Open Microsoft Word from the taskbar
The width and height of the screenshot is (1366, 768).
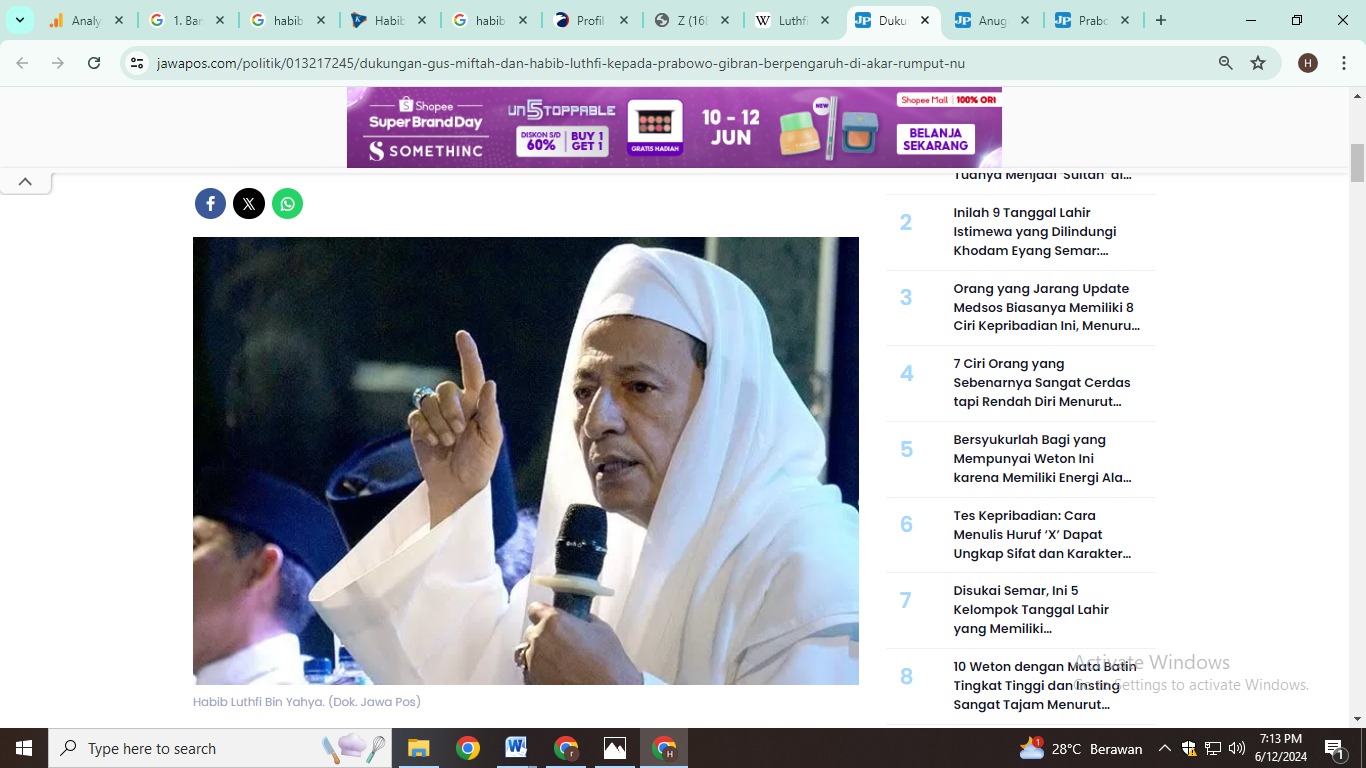pyautogui.click(x=515, y=747)
